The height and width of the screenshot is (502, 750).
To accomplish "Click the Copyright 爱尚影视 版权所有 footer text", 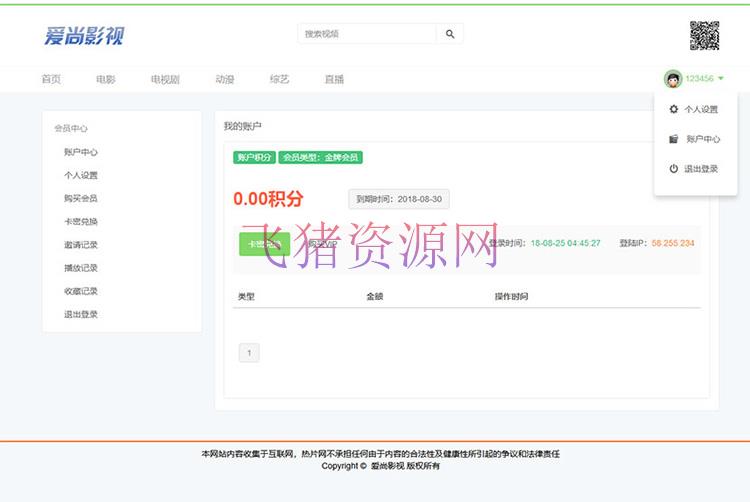I will pyautogui.click(x=380, y=466).
